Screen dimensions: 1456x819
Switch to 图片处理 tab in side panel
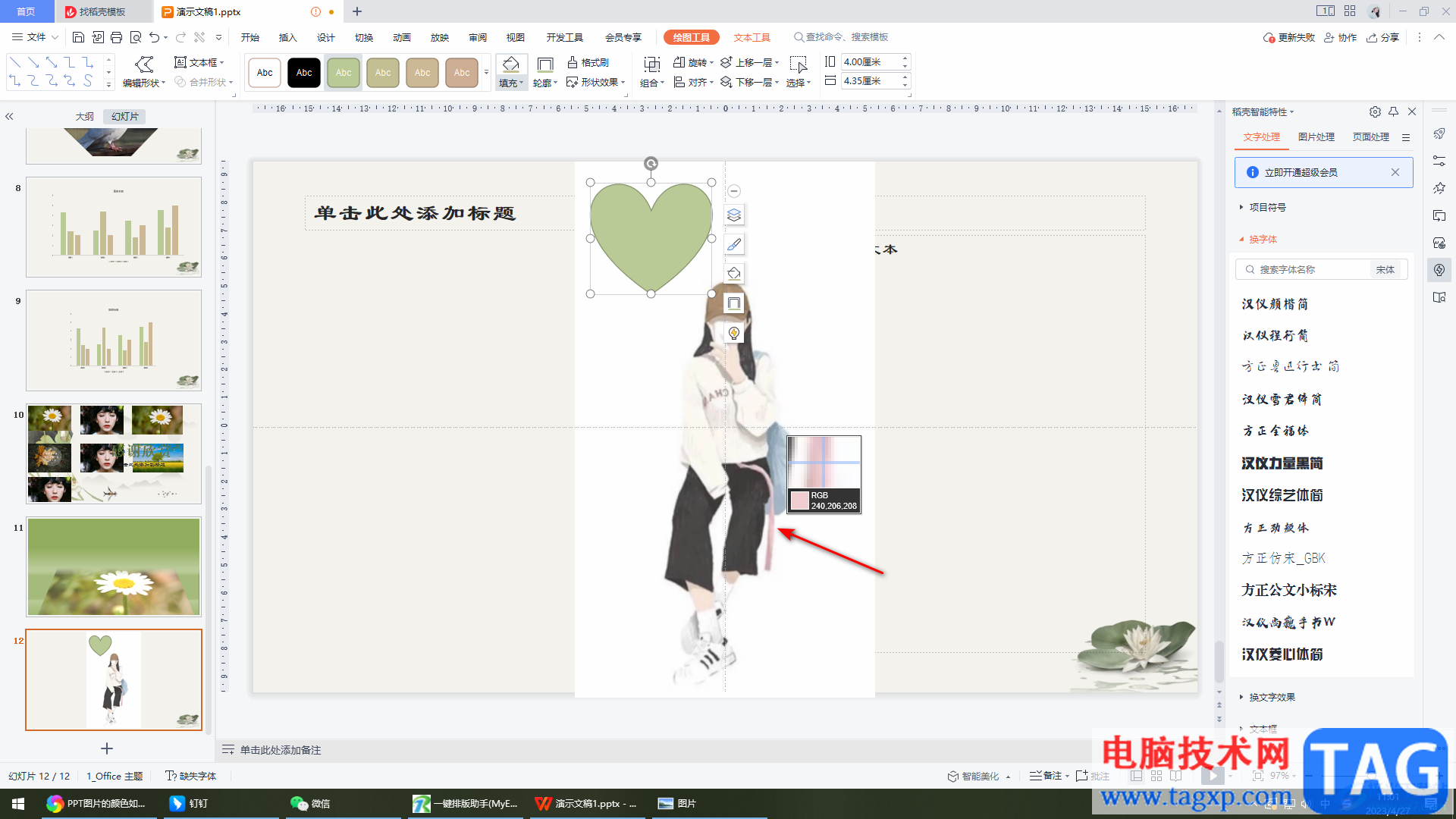pos(1316,136)
